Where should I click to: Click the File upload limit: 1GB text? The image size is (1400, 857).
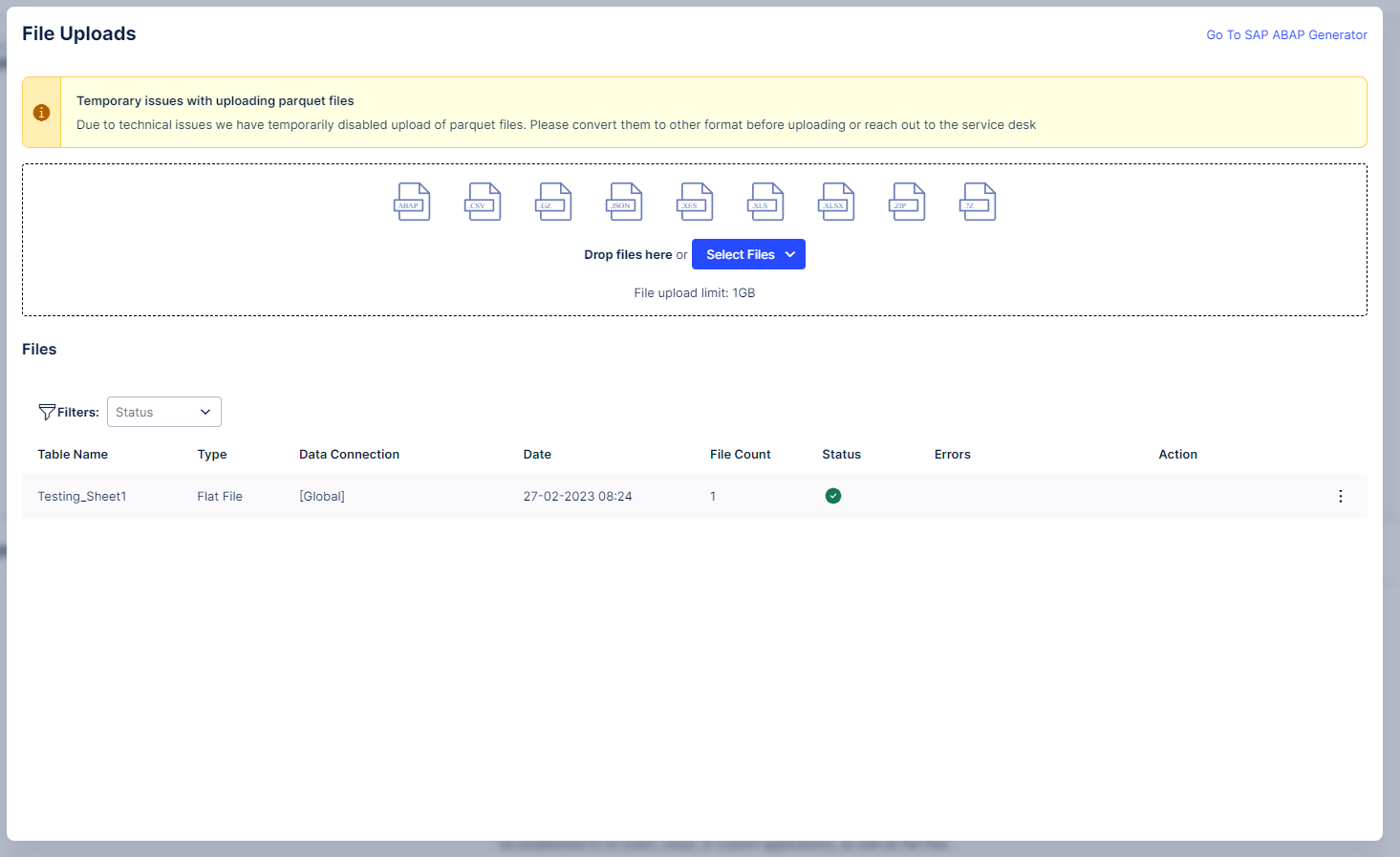pyautogui.click(x=695, y=293)
